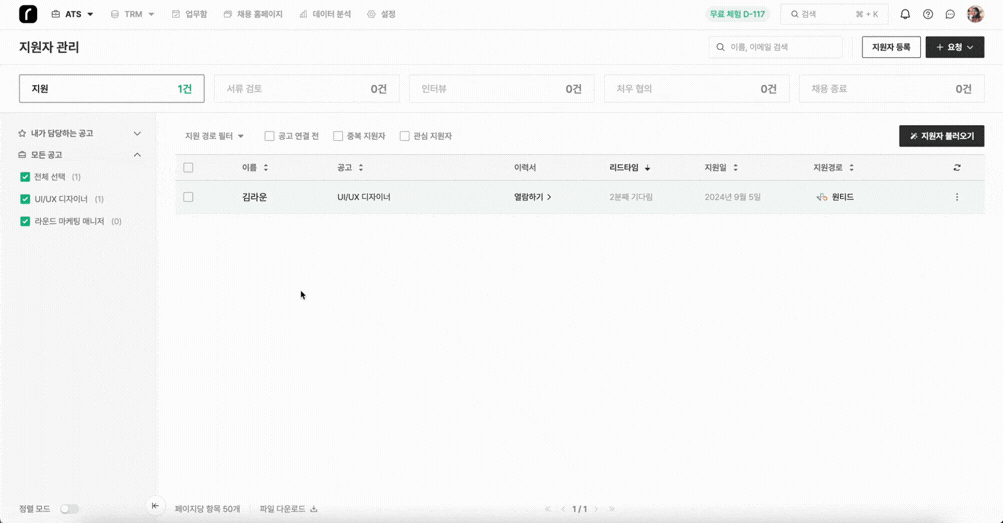This screenshot has width=1003, height=523.
Task: Select the 김라운 row checkbox
Action: click(x=188, y=197)
